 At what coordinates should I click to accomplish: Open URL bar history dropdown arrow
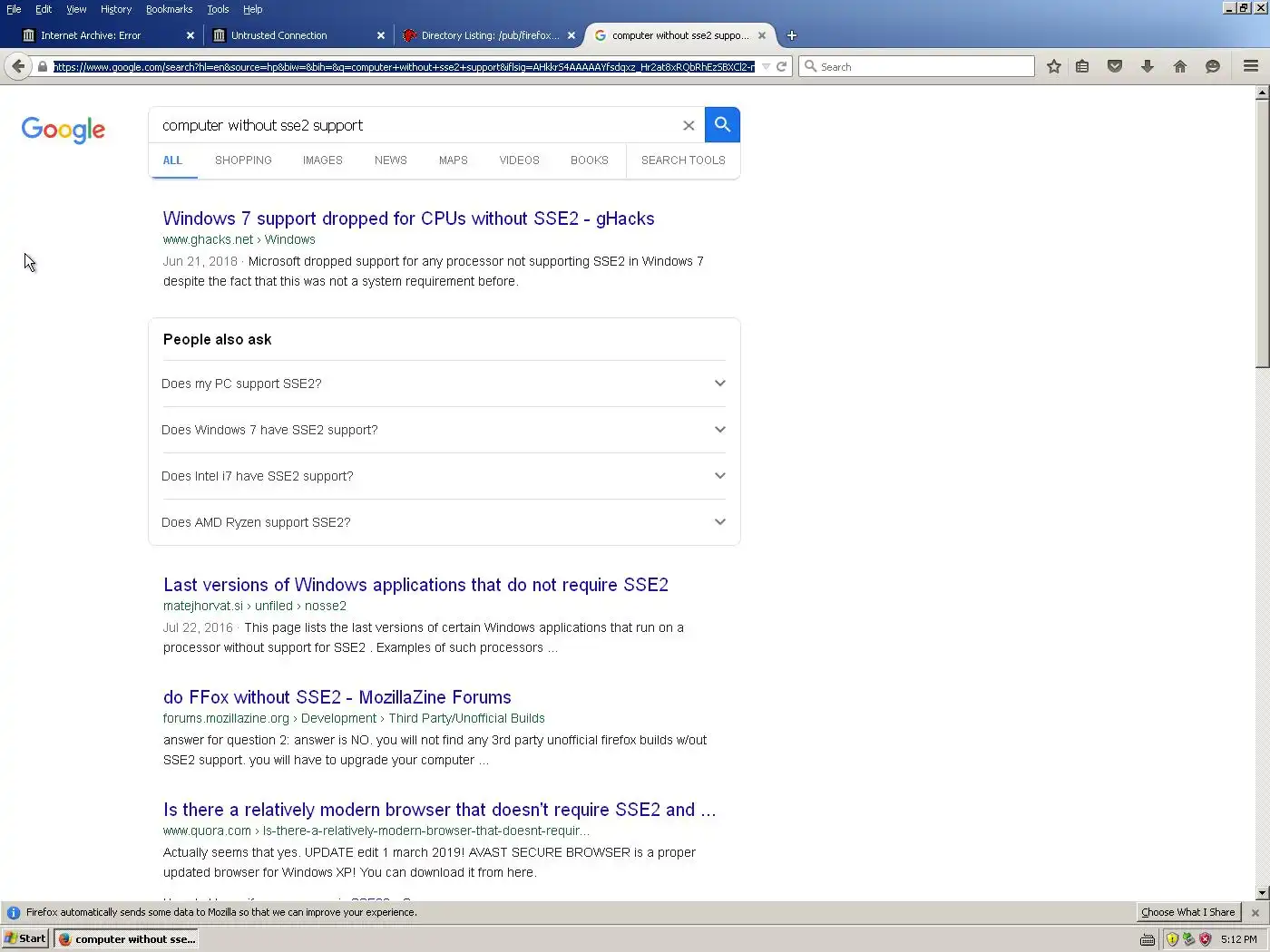[x=766, y=66]
